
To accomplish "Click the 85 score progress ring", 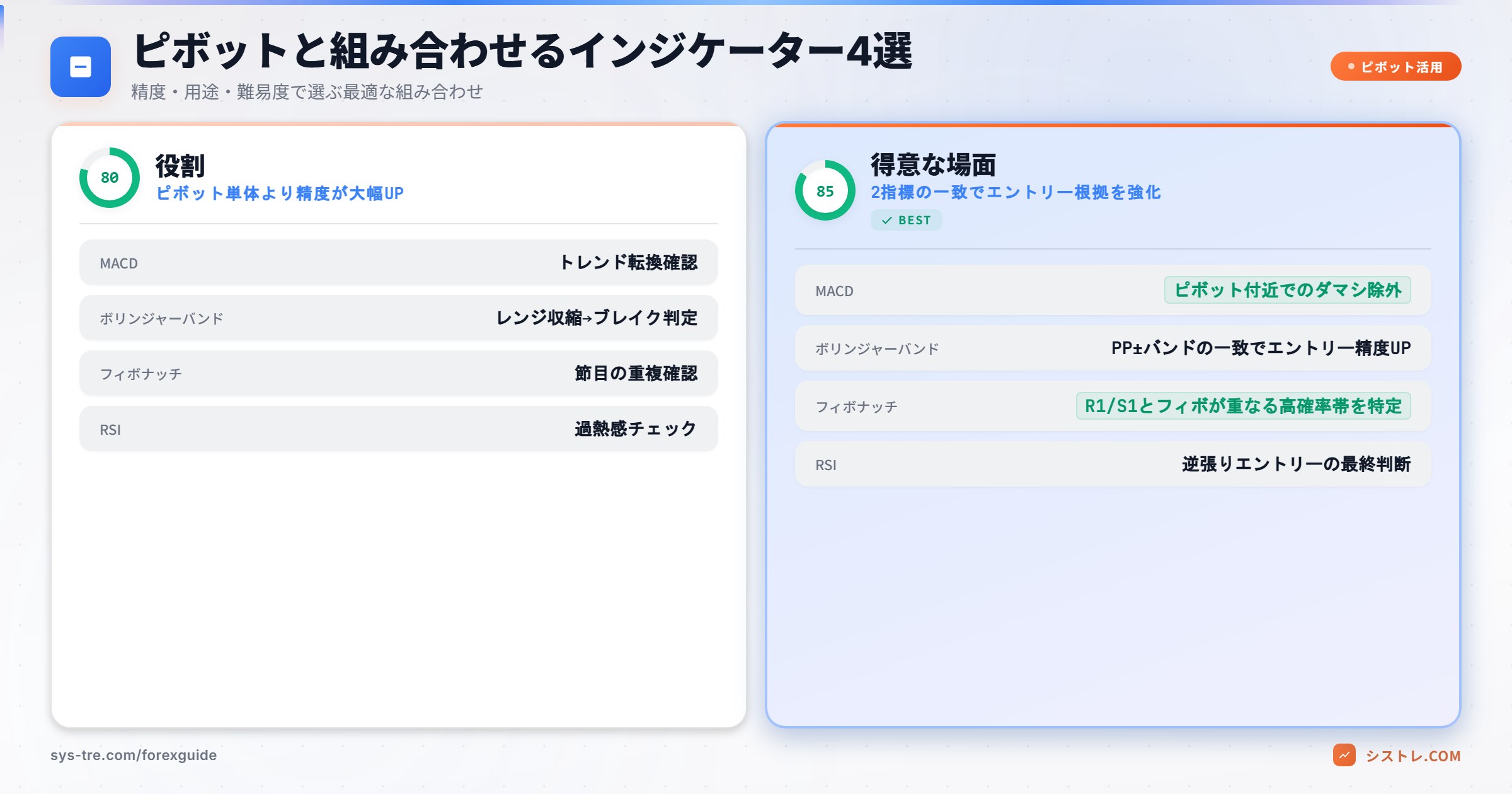I will pyautogui.click(x=825, y=190).
